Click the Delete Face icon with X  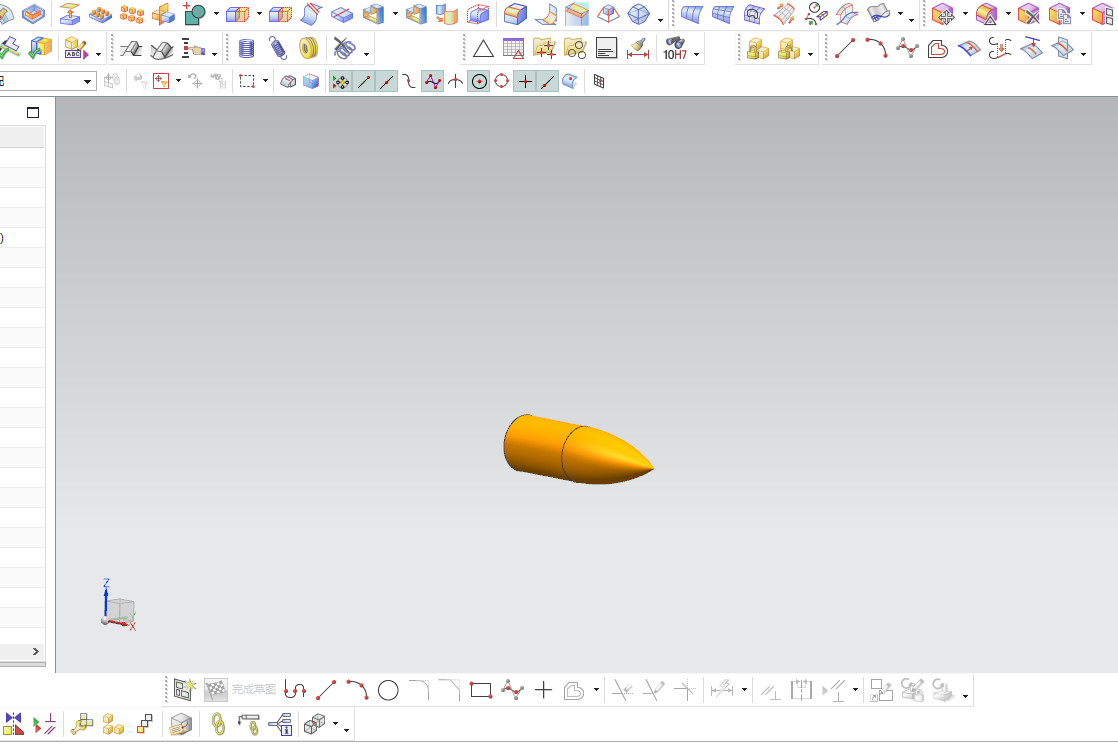(x=1028, y=14)
